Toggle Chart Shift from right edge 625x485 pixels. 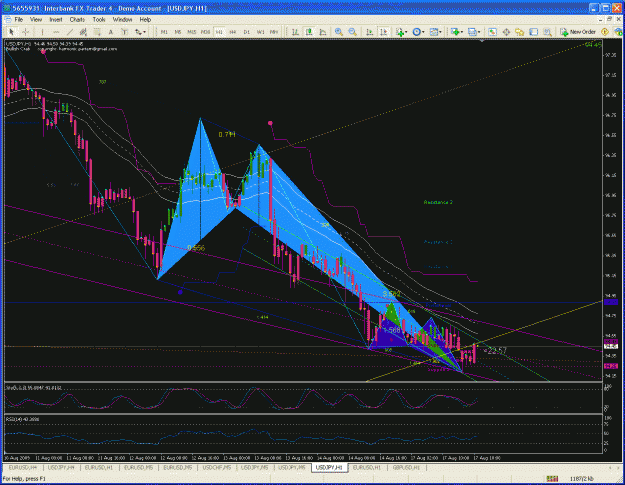coord(383,32)
